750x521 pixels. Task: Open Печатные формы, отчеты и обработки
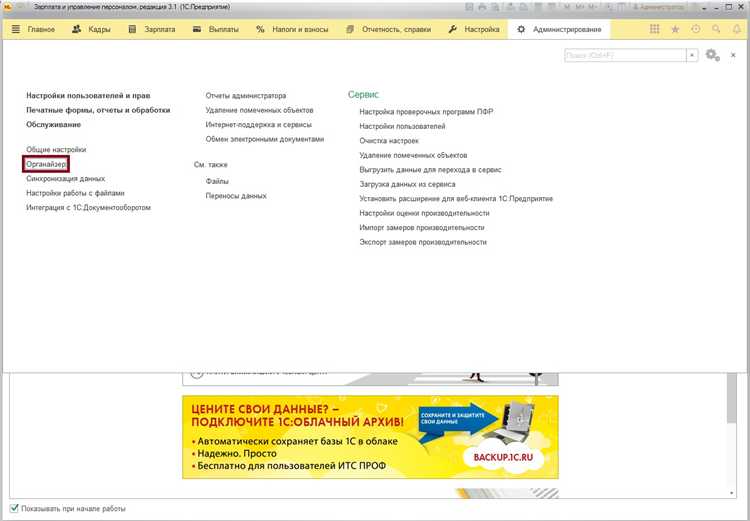98,110
